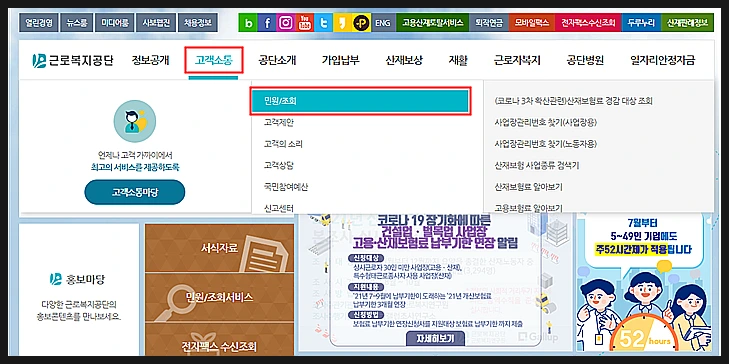Open the 52 hours banner

pos(644,282)
